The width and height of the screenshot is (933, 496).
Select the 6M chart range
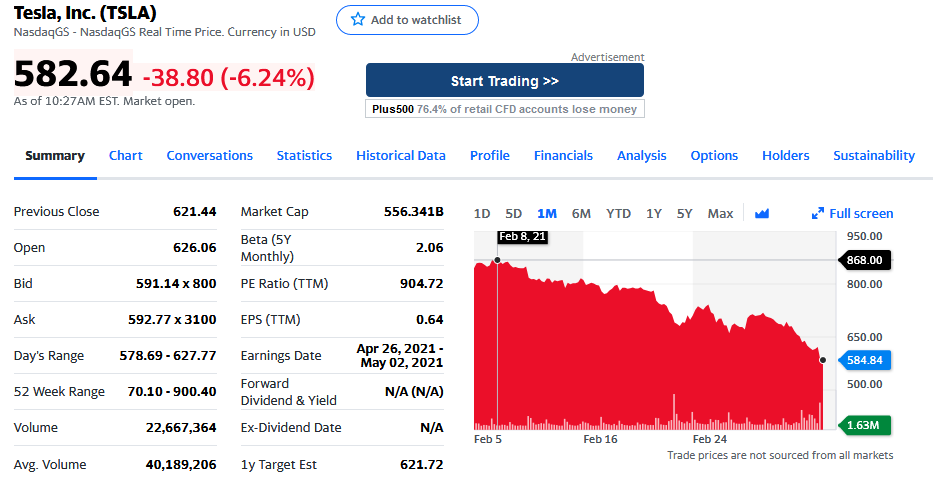tap(581, 213)
